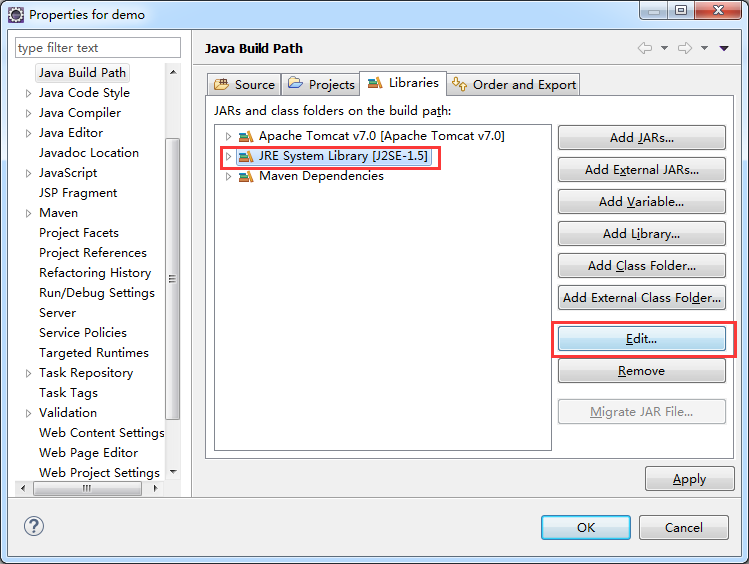This screenshot has width=749, height=564.
Task: Open the view menu triangle dropdown
Action: click(724, 48)
